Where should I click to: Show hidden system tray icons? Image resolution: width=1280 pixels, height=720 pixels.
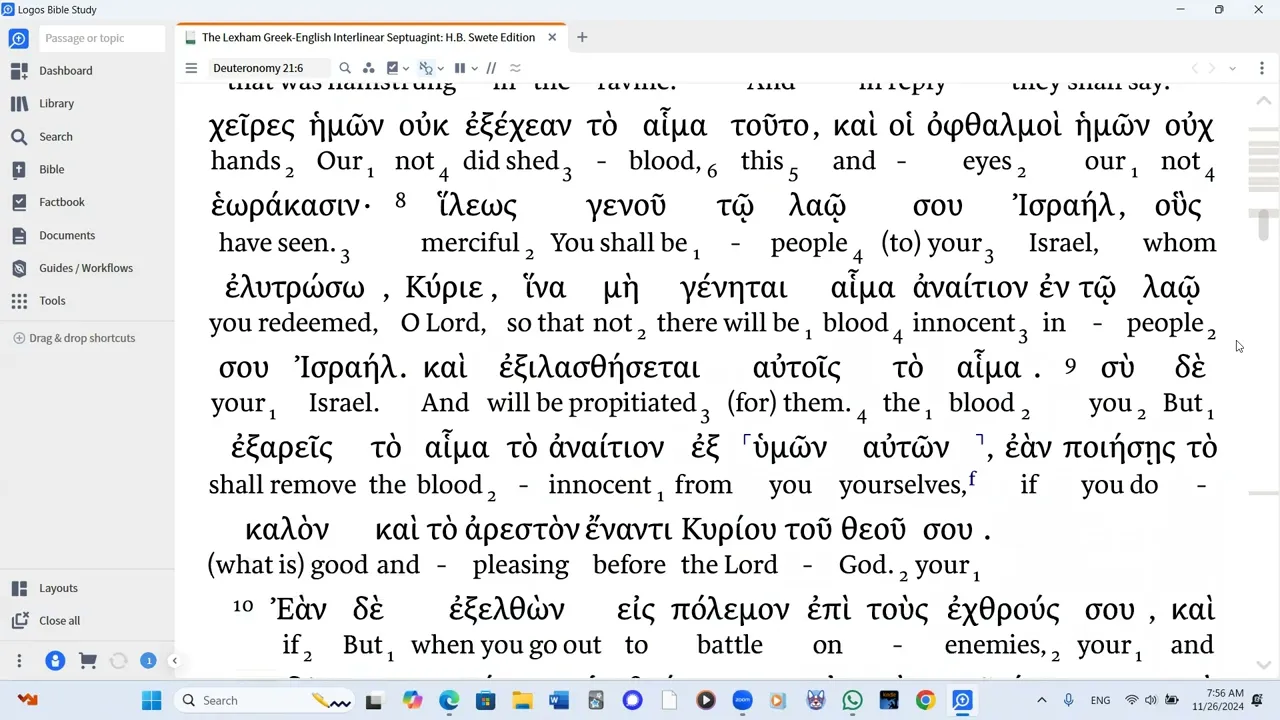pos(1041,700)
